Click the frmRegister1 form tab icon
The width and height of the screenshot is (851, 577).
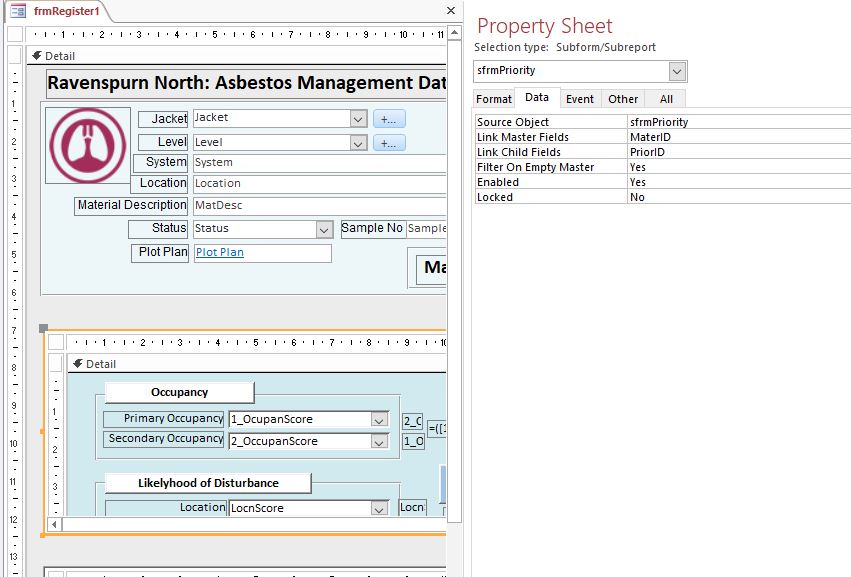(x=18, y=11)
